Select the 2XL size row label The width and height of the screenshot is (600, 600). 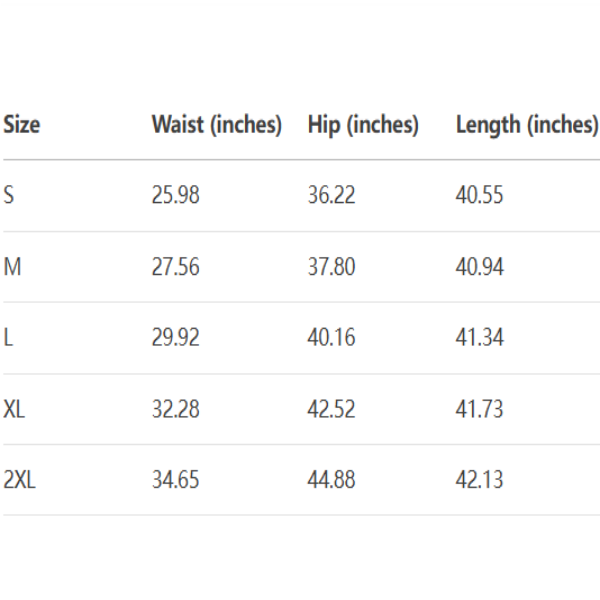point(20,480)
